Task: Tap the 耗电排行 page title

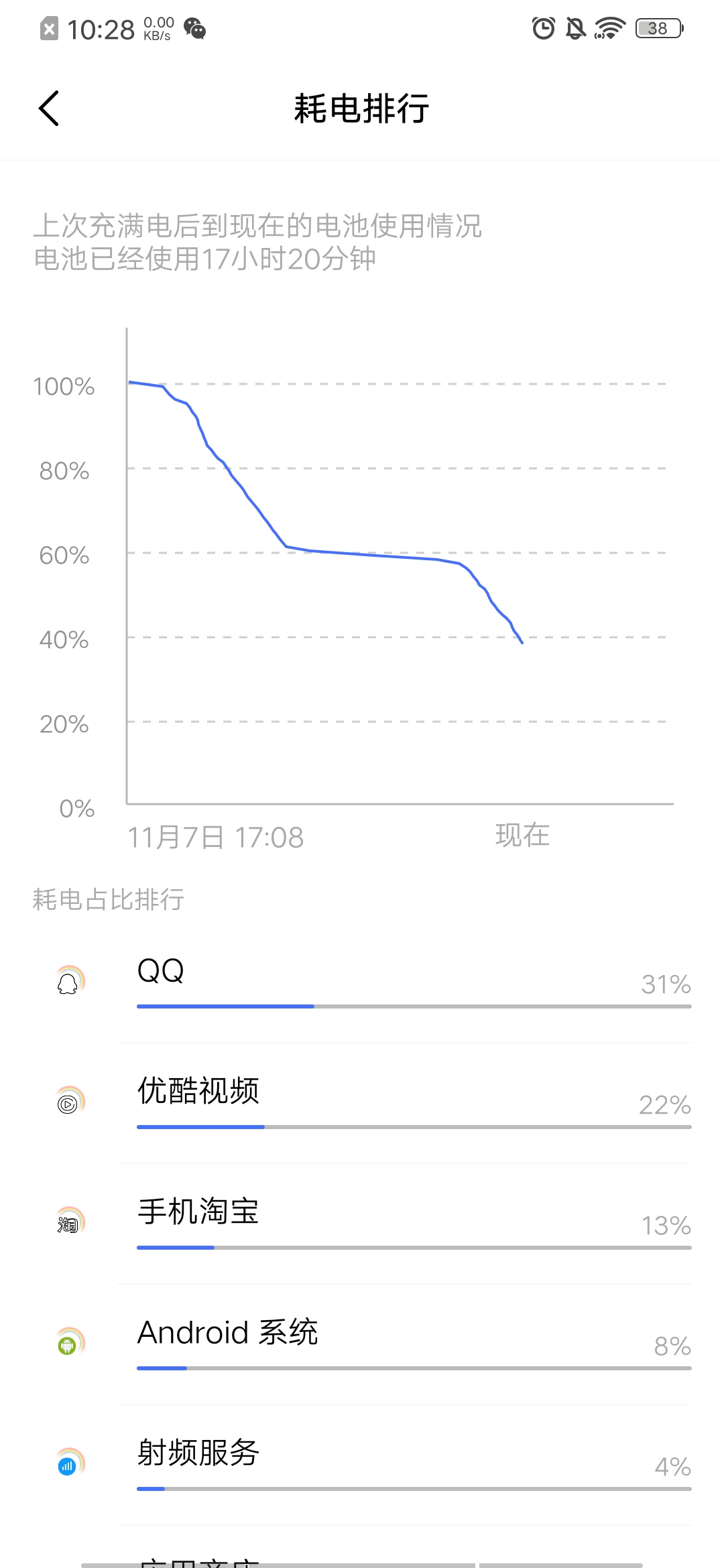Action: 361,109
